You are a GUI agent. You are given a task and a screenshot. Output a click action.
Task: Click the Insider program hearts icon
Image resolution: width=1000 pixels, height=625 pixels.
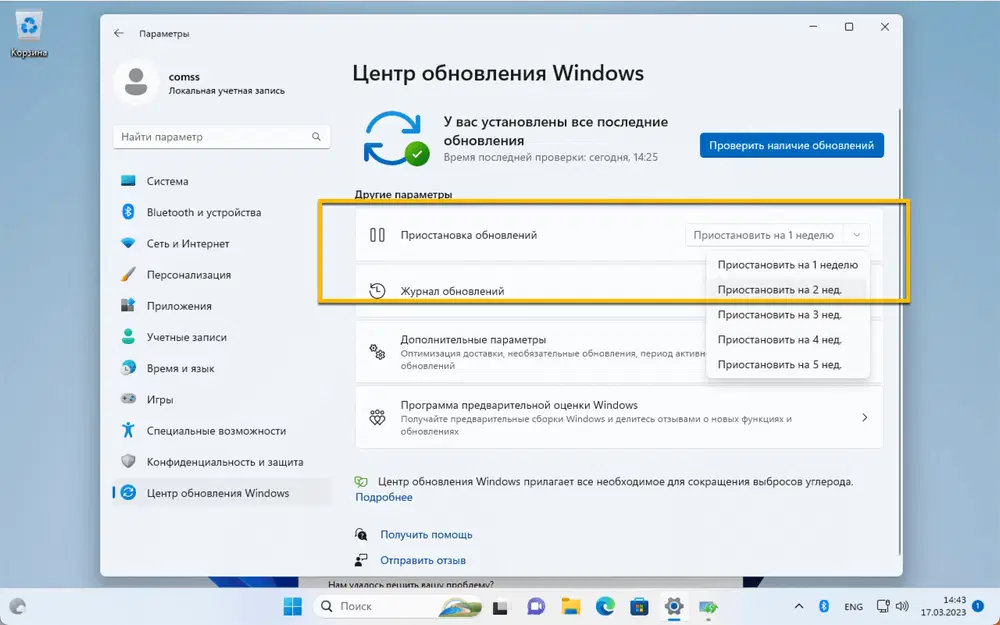click(377, 417)
